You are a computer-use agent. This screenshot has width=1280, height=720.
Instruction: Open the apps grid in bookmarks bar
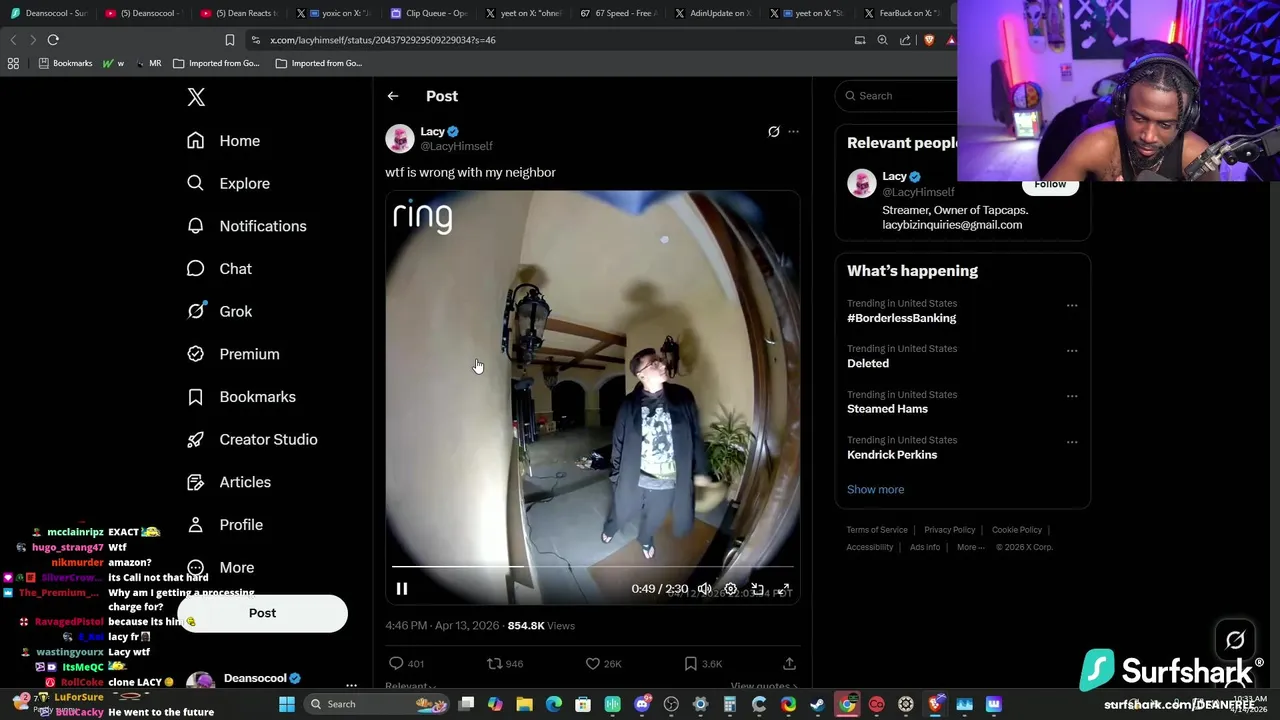pos(13,63)
